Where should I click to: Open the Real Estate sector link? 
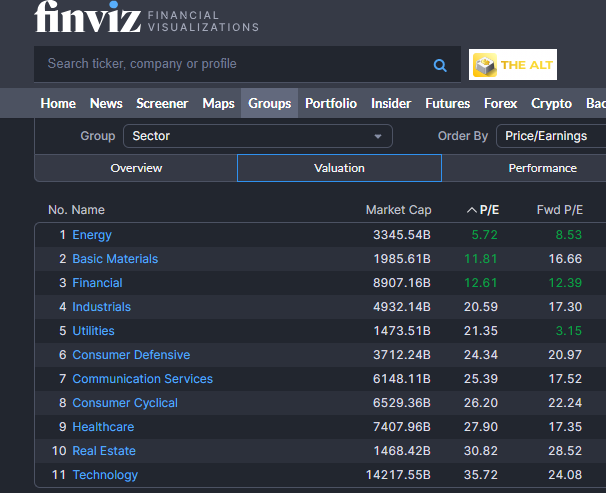coord(104,450)
